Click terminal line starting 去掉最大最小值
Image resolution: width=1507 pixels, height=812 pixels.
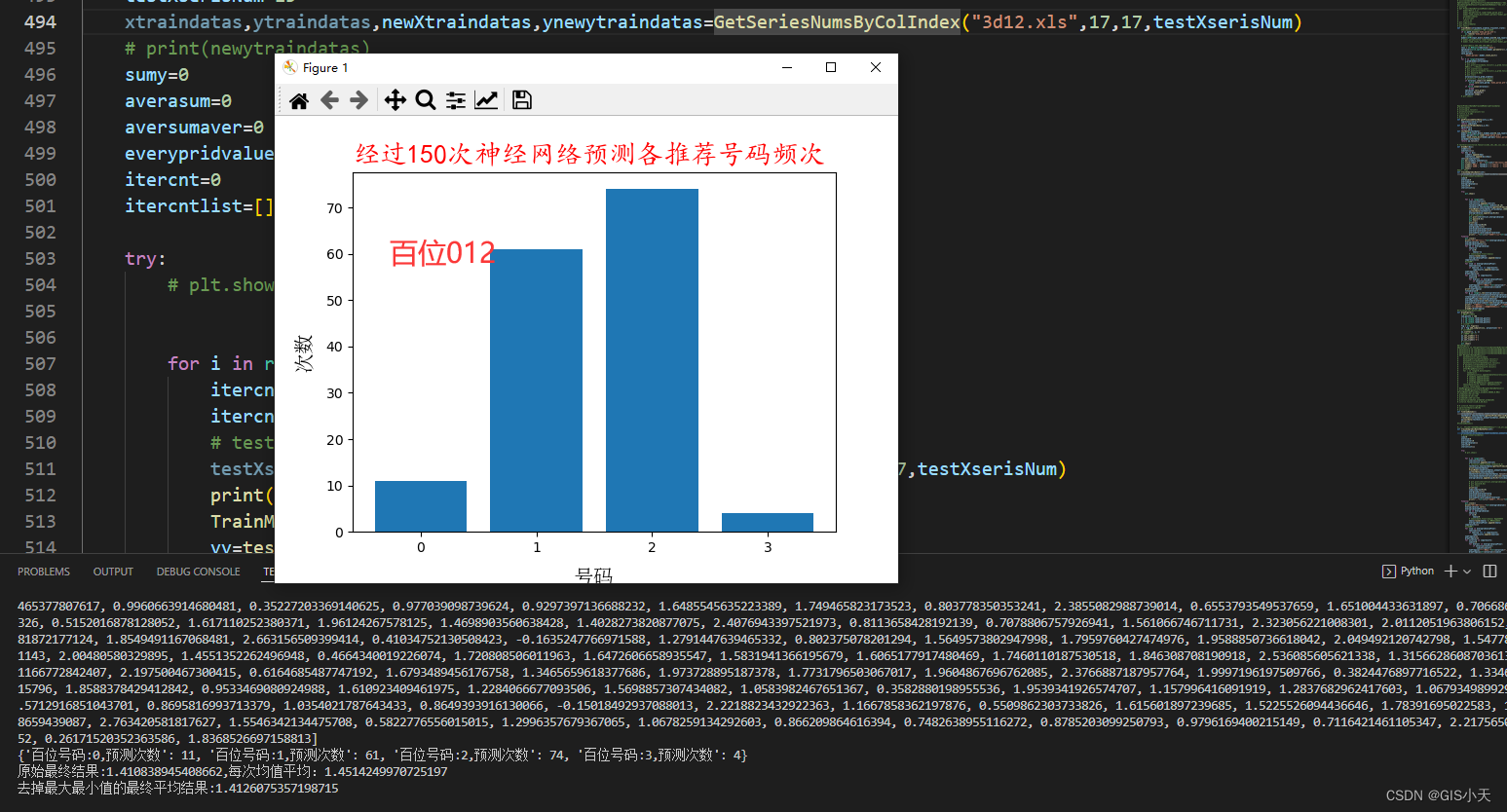[177, 788]
